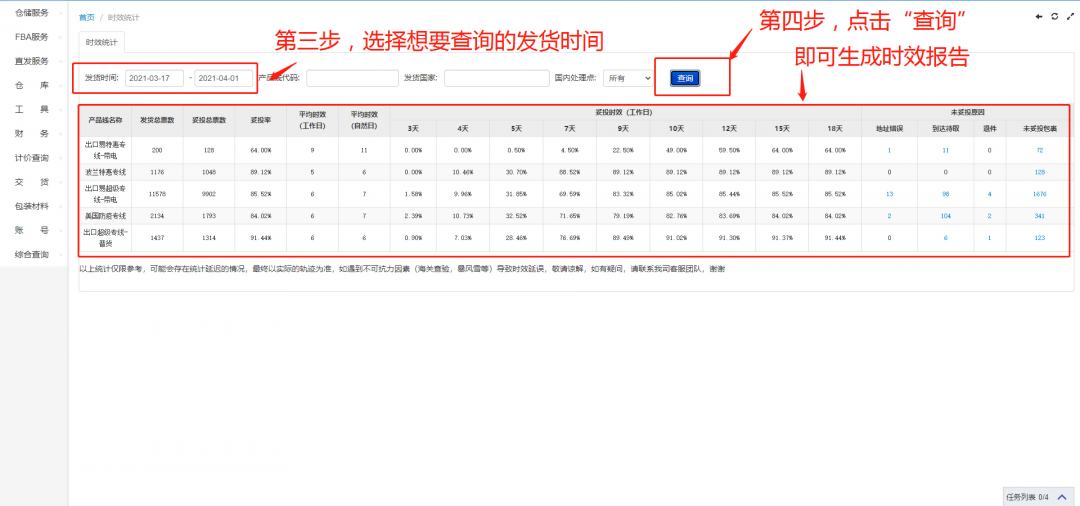Viewport: 1080px width, 506px height.
Task: Click the 妥投率 column header
Action: (x=260, y=120)
